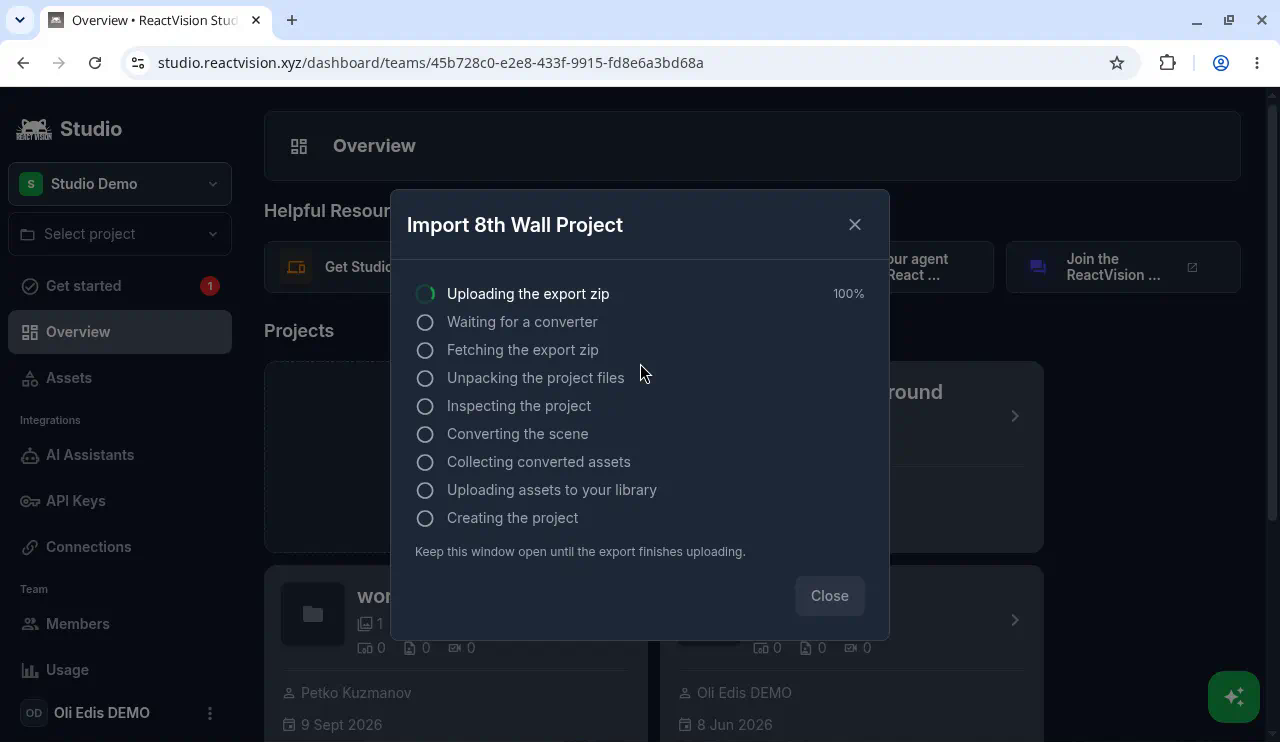Open the Studio Demo team dropdown
Viewport: 1280px width, 742px height.
(120, 184)
